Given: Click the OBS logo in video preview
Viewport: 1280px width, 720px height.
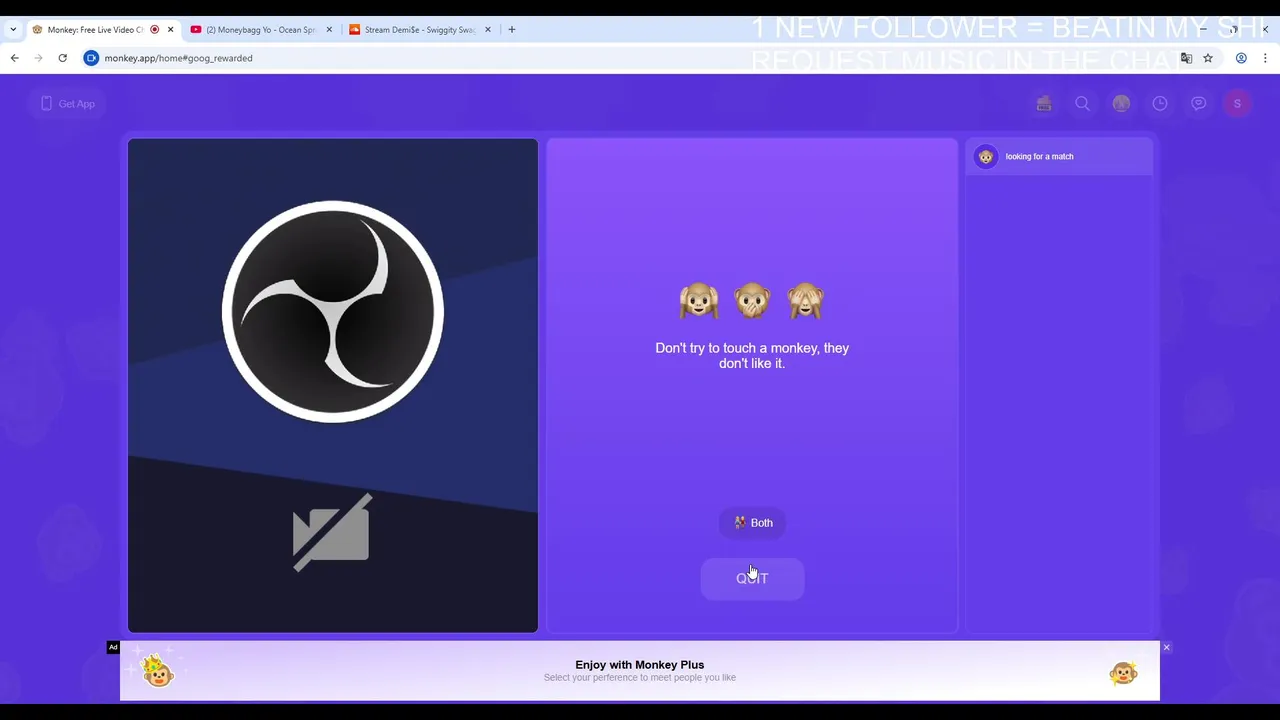Looking at the screenshot, I should click(333, 312).
